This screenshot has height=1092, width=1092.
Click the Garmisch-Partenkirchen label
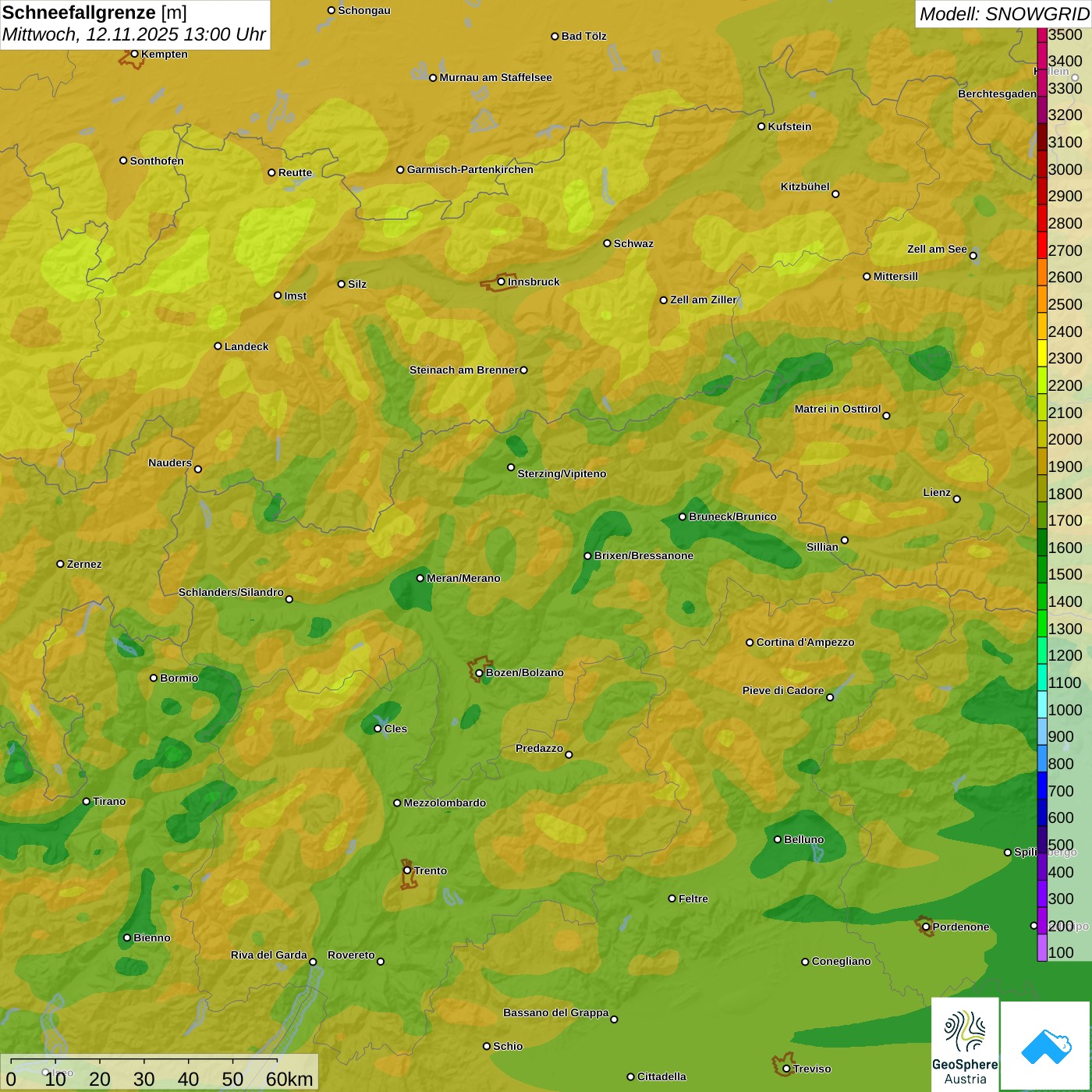pyautogui.click(x=470, y=169)
